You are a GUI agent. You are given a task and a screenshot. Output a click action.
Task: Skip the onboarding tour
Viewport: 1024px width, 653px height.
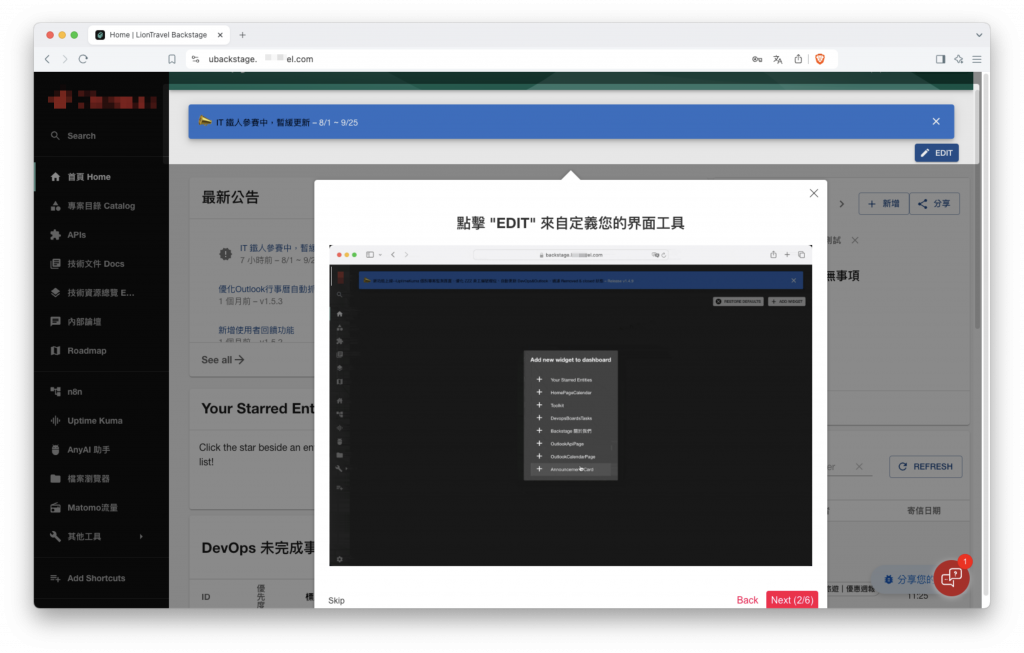click(x=336, y=600)
